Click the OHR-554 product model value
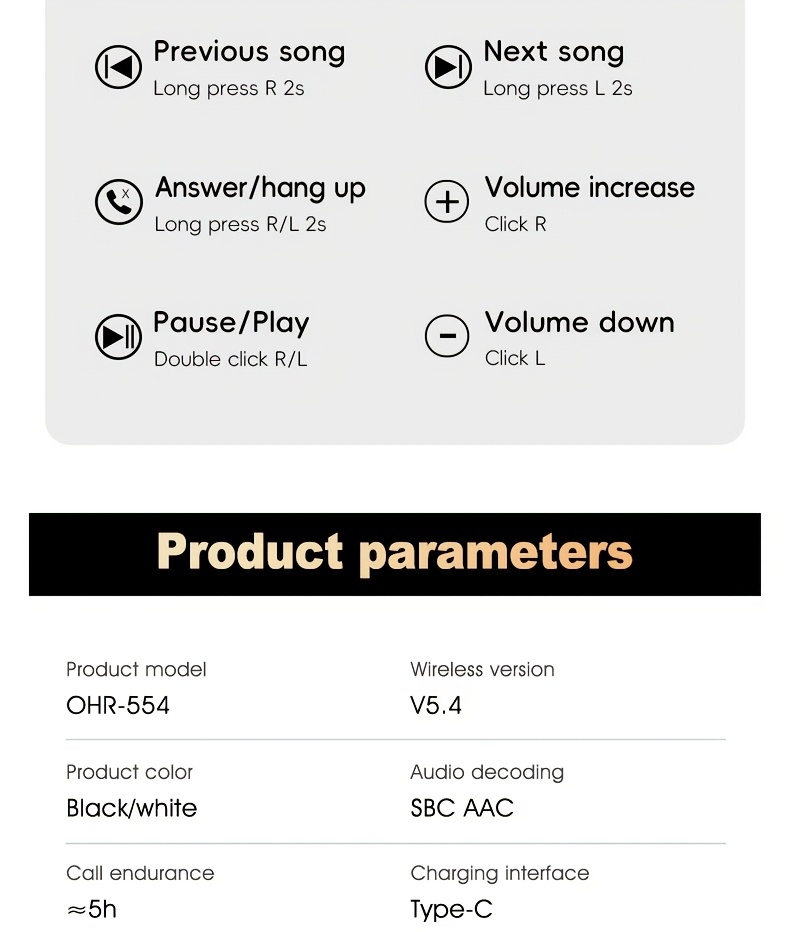Viewport: 790px width, 932px height. 118,706
